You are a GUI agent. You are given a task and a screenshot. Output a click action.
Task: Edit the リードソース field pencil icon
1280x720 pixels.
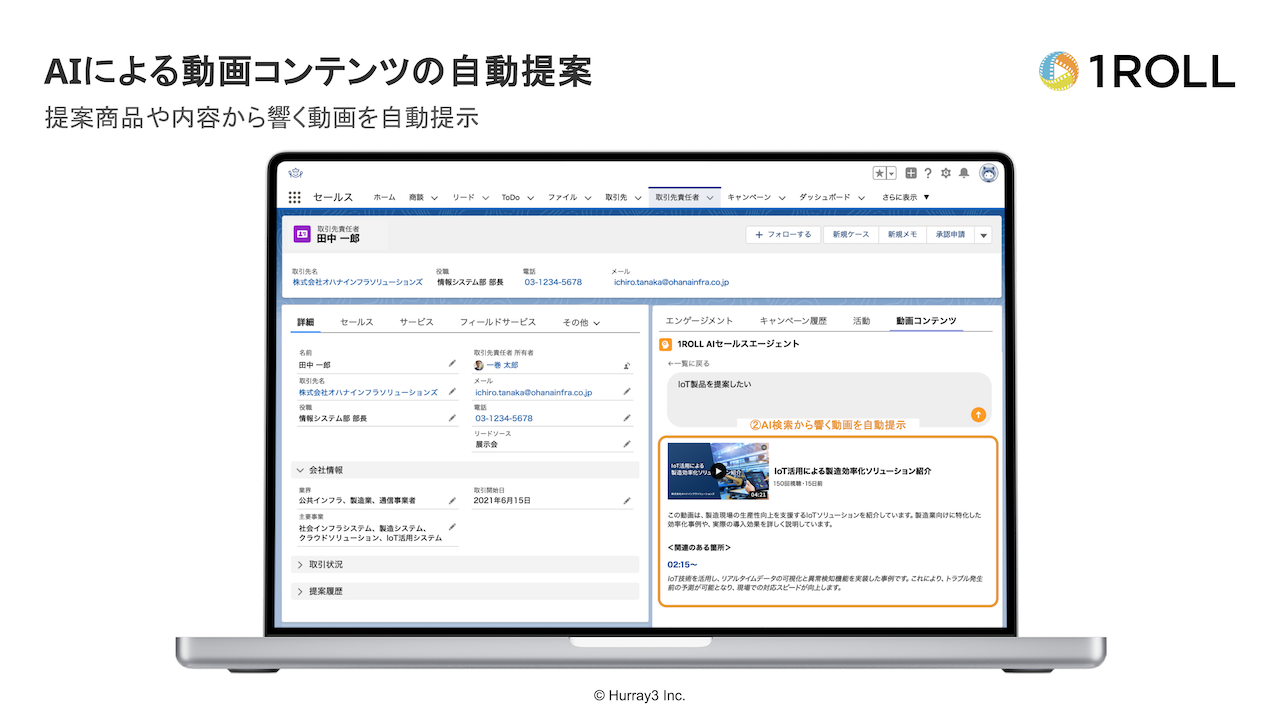coord(627,444)
